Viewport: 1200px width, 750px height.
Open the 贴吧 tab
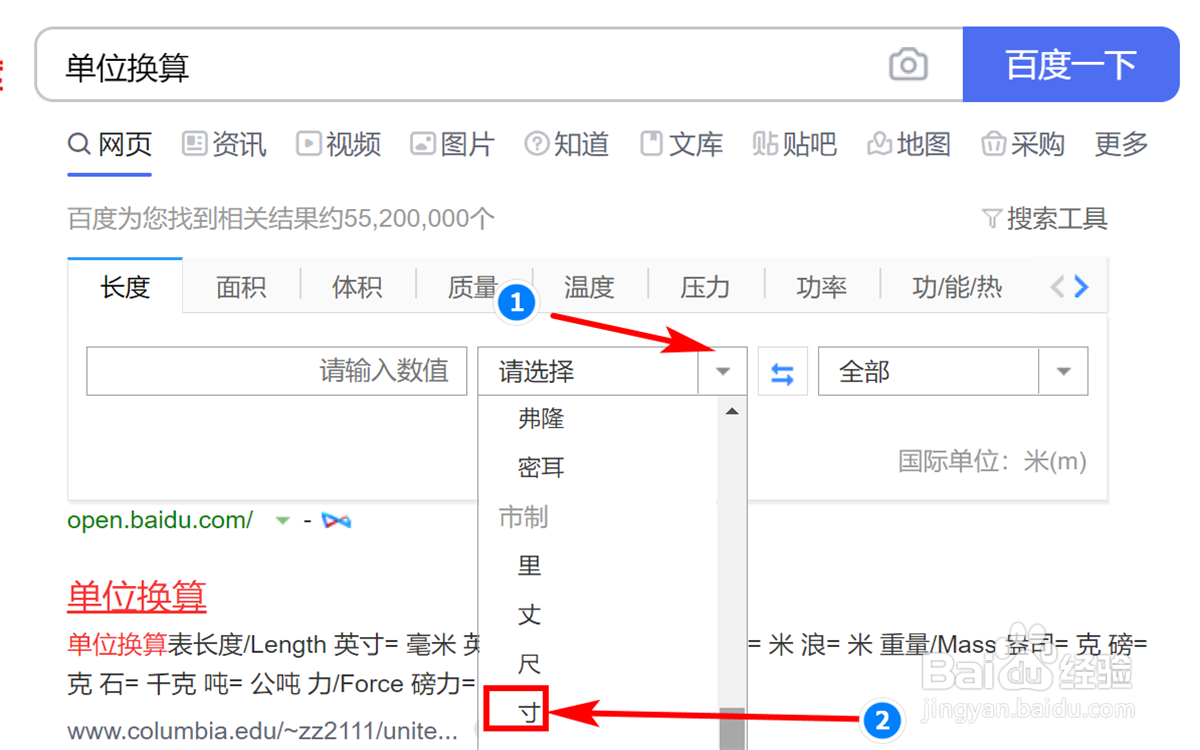click(x=795, y=145)
